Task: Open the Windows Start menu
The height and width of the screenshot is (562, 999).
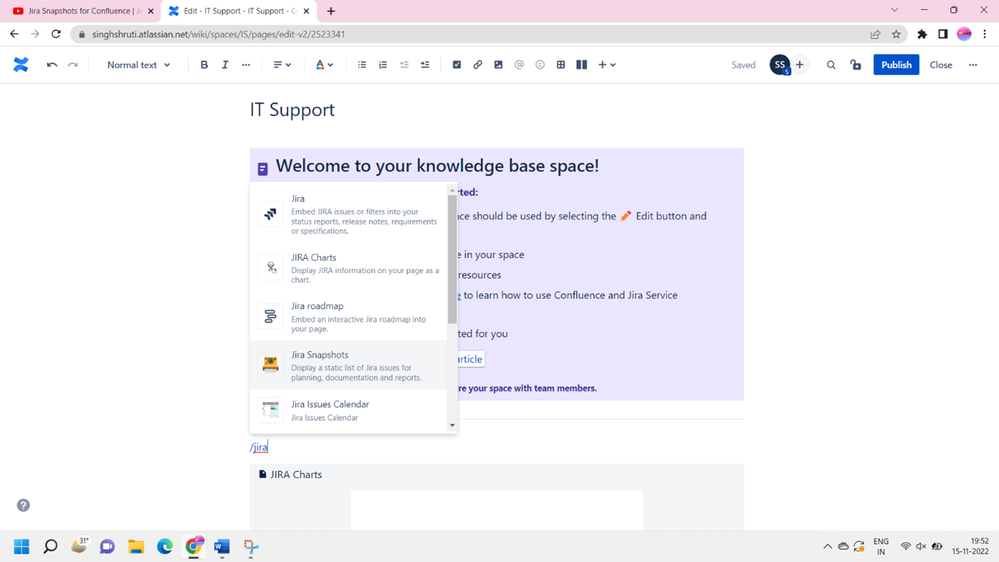Action: pyautogui.click(x=22, y=547)
